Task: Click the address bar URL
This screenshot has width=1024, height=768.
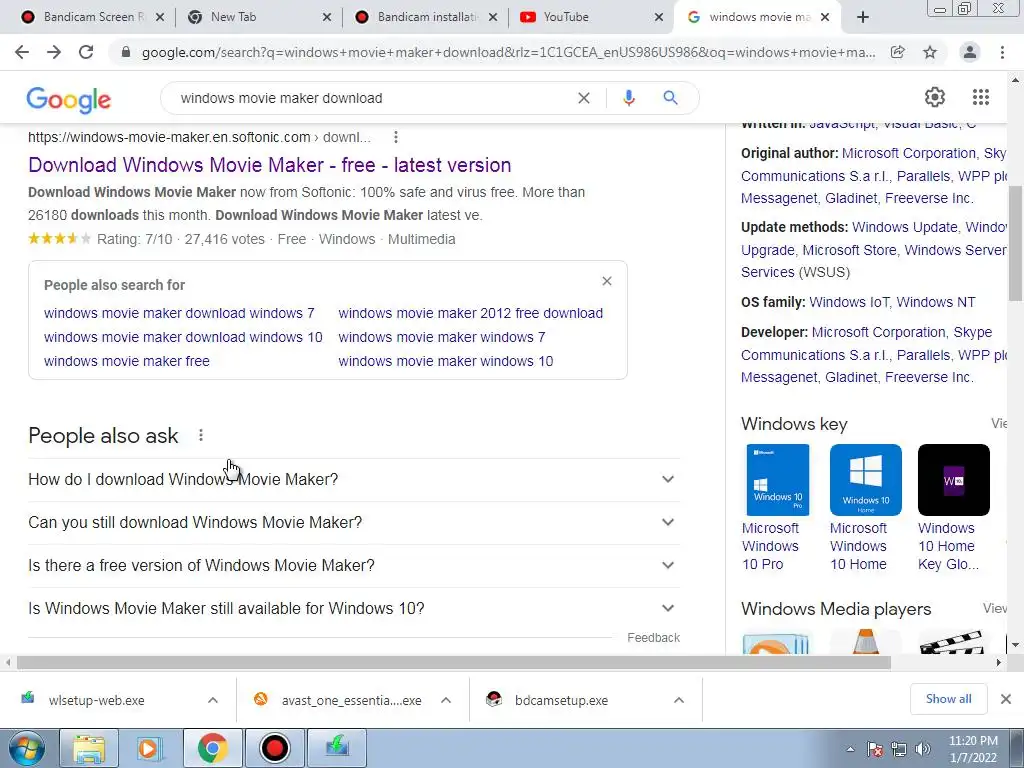Action: pos(508,52)
